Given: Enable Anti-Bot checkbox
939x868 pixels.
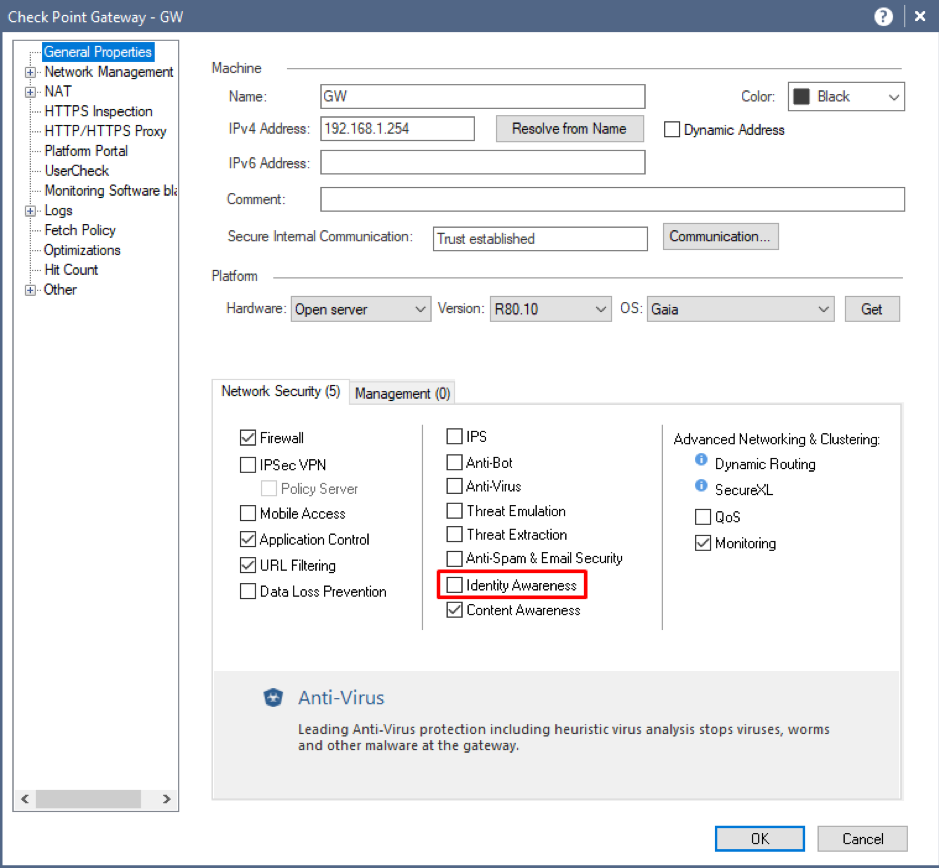Looking at the screenshot, I should pyautogui.click(x=455, y=462).
